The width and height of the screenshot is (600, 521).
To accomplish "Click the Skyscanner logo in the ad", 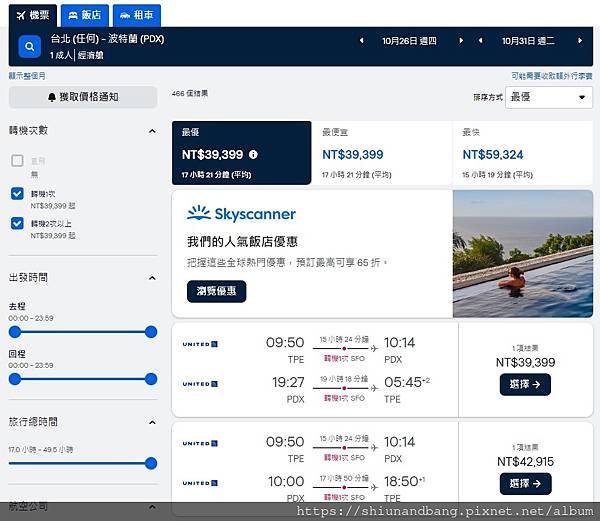I will point(241,214).
